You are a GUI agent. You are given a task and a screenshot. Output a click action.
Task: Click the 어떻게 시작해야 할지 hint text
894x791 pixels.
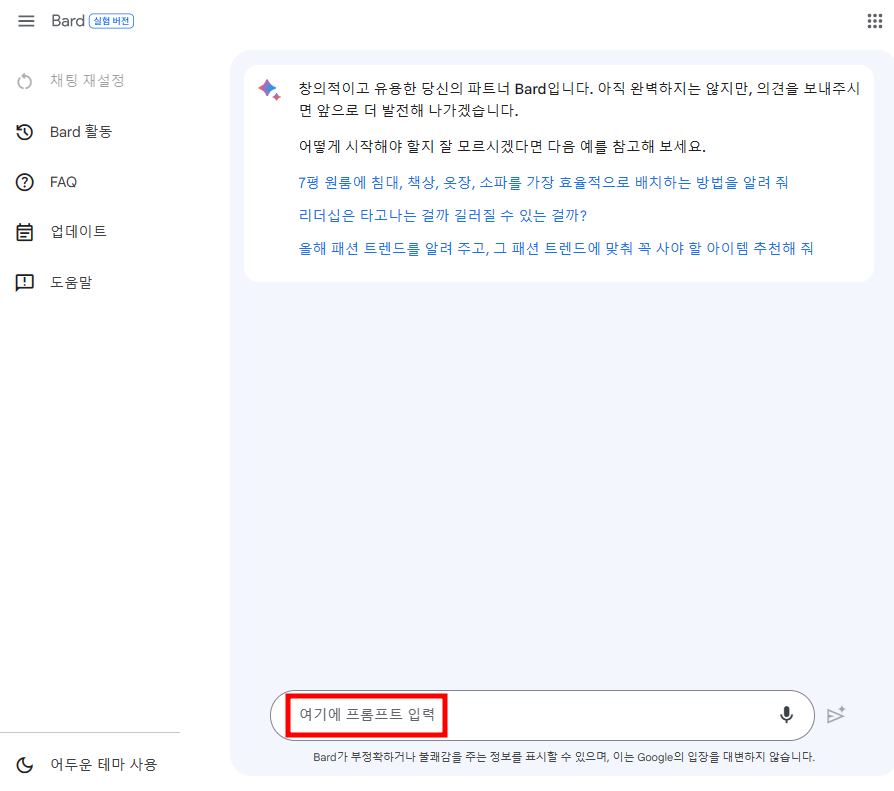coord(502,147)
